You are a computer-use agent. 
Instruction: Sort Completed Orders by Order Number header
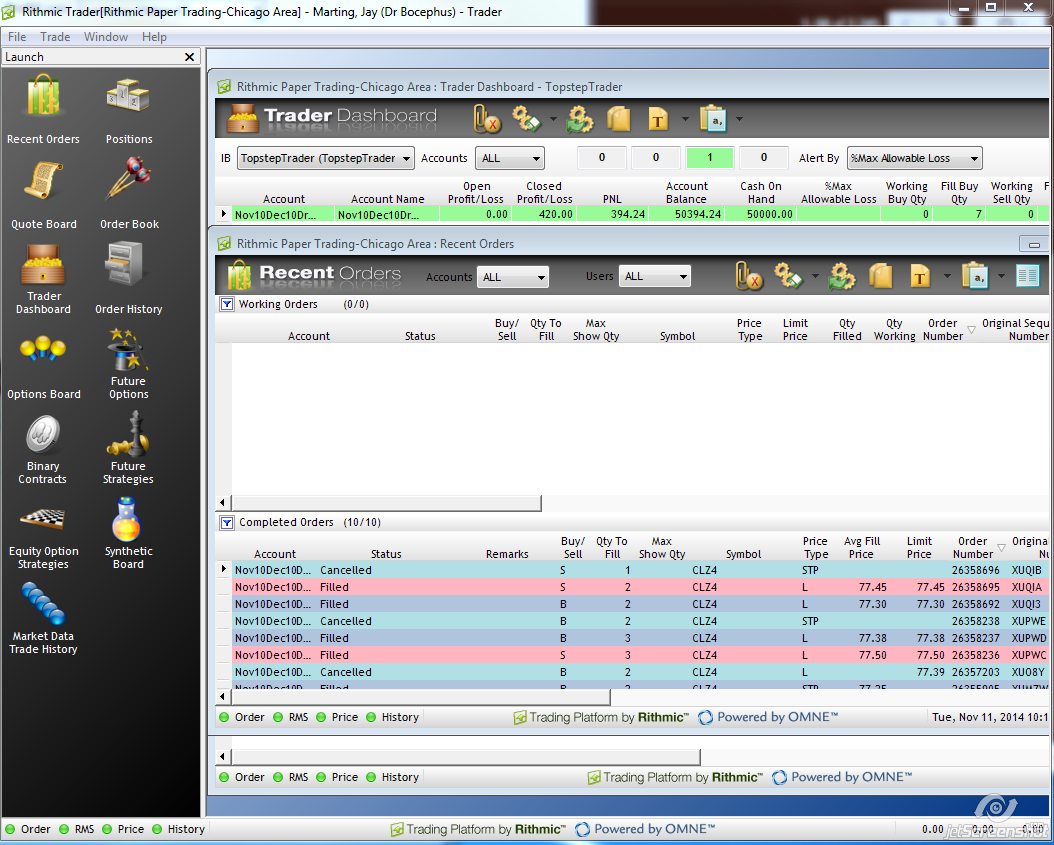[972, 548]
